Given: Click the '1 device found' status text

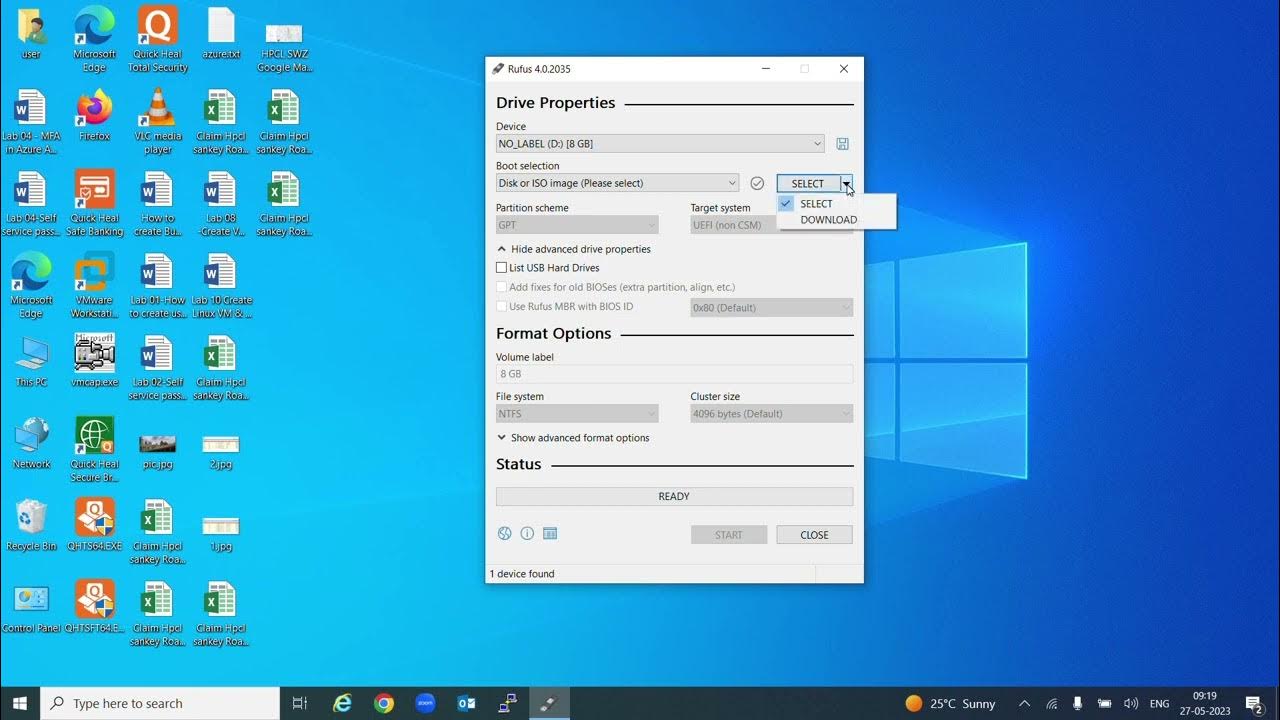Looking at the screenshot, I should coord(522,574).
